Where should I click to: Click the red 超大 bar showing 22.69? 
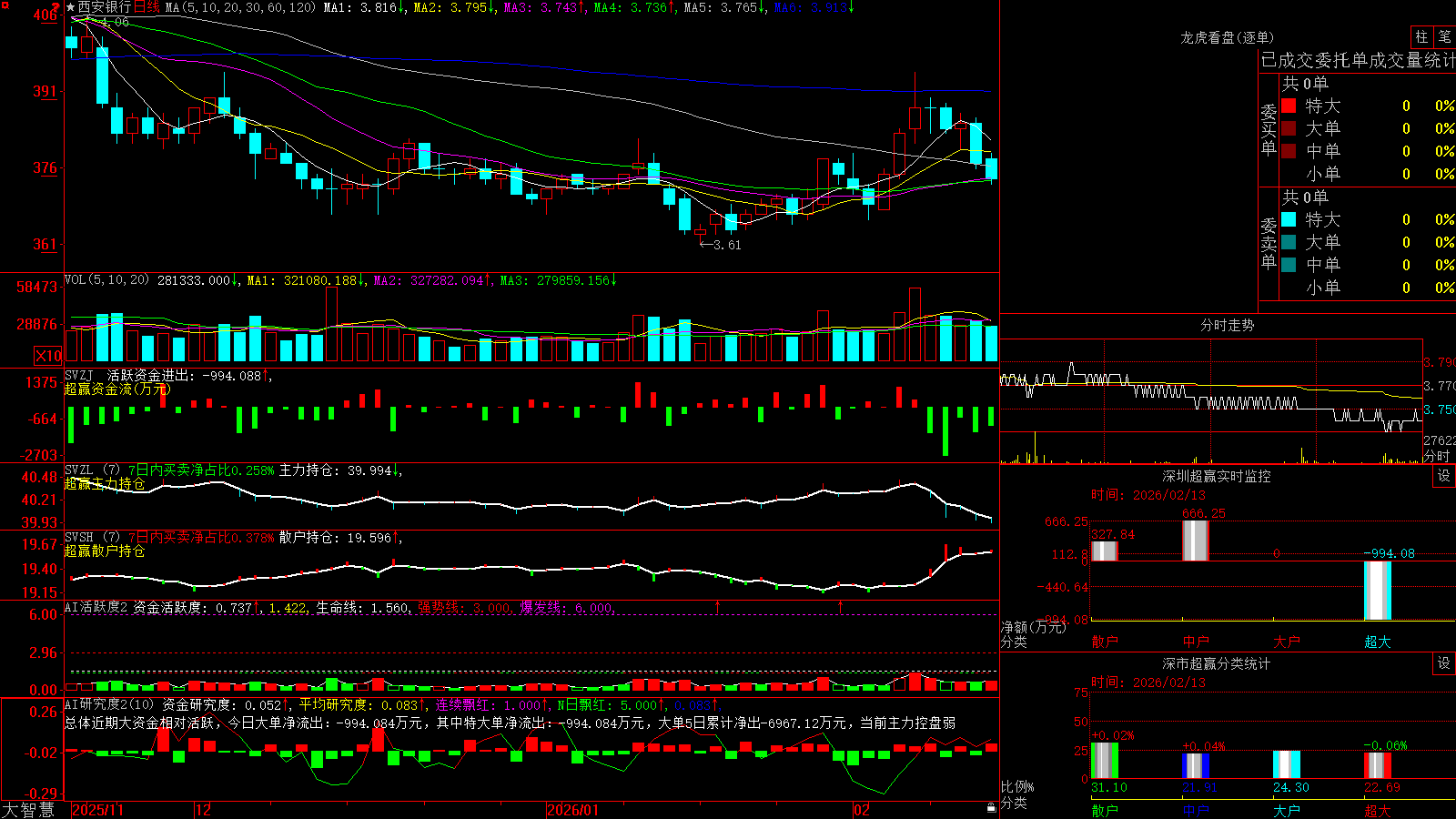tap(1377, 765)
